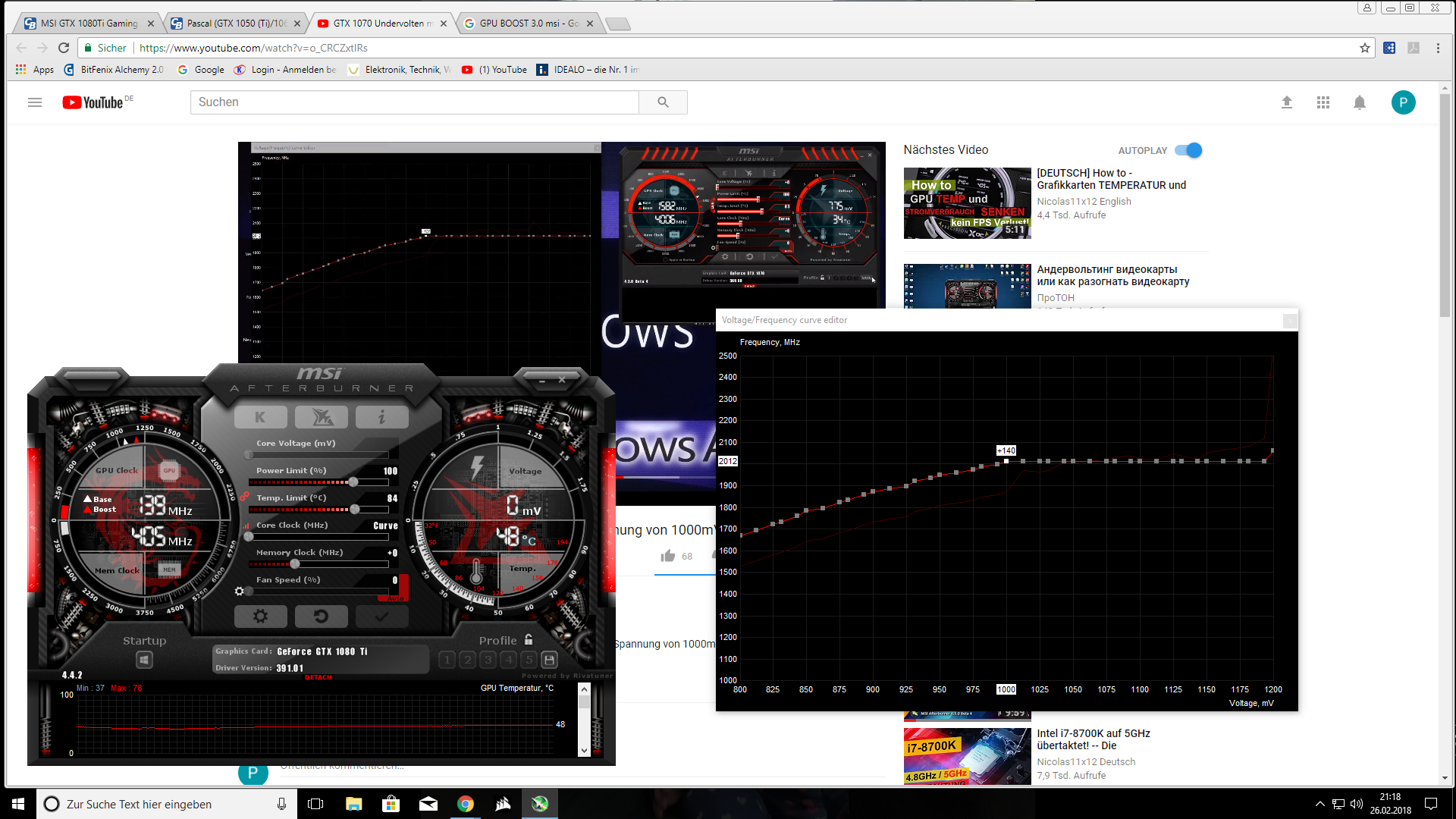Click the YouTube Suchen search field
This screenshot has width=1456, height=819.
414,102
